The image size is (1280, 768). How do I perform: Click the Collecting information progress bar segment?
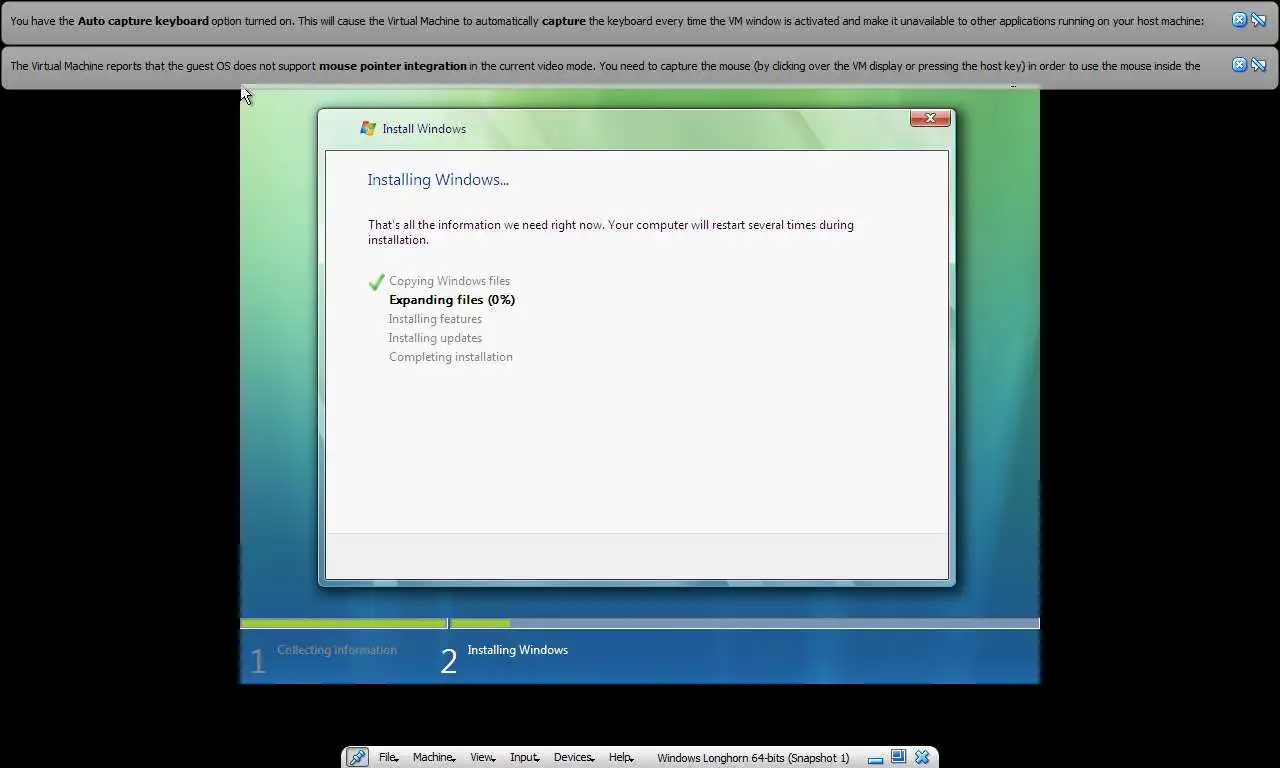pos(343,623)
